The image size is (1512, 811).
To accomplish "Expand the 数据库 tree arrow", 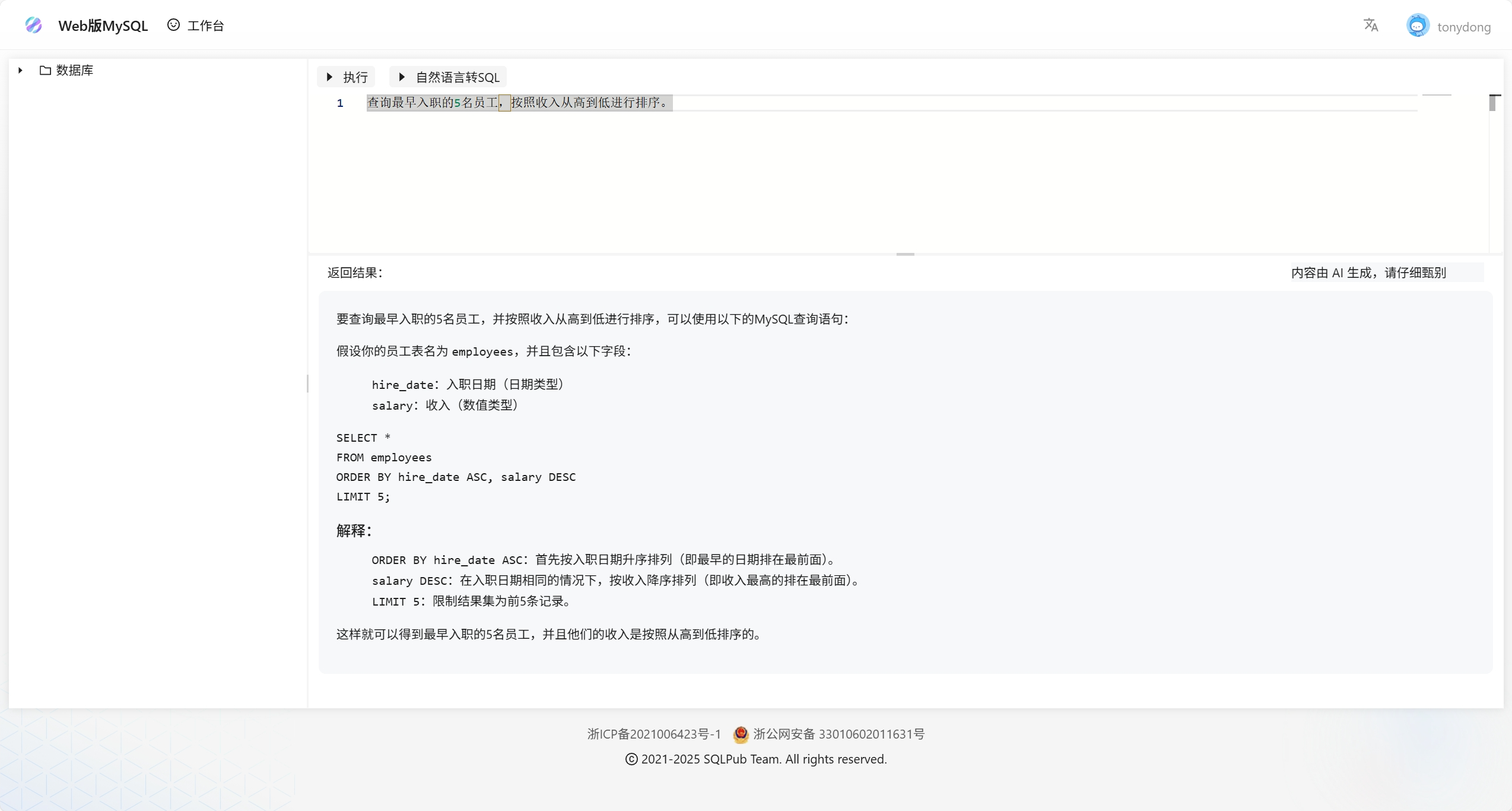I will tap(20, 70).
